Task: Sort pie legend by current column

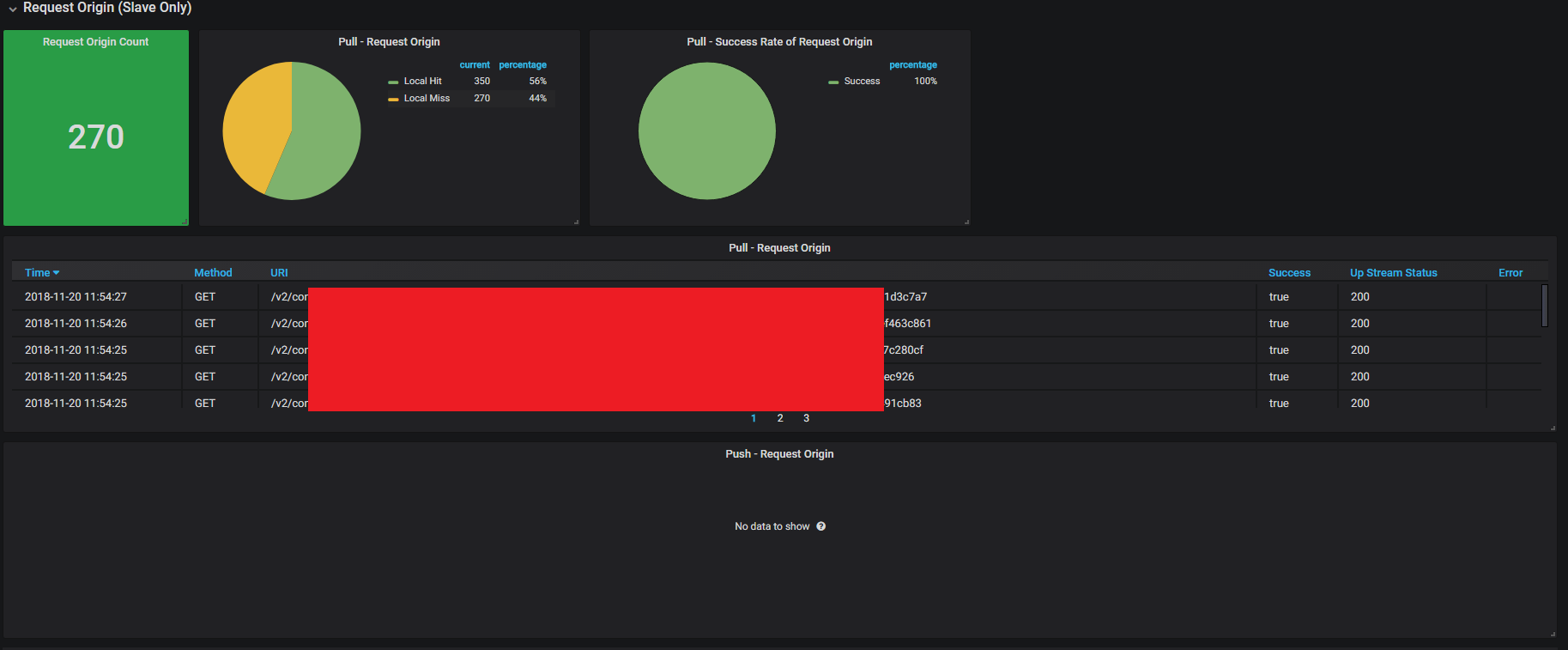Action: 475,65
